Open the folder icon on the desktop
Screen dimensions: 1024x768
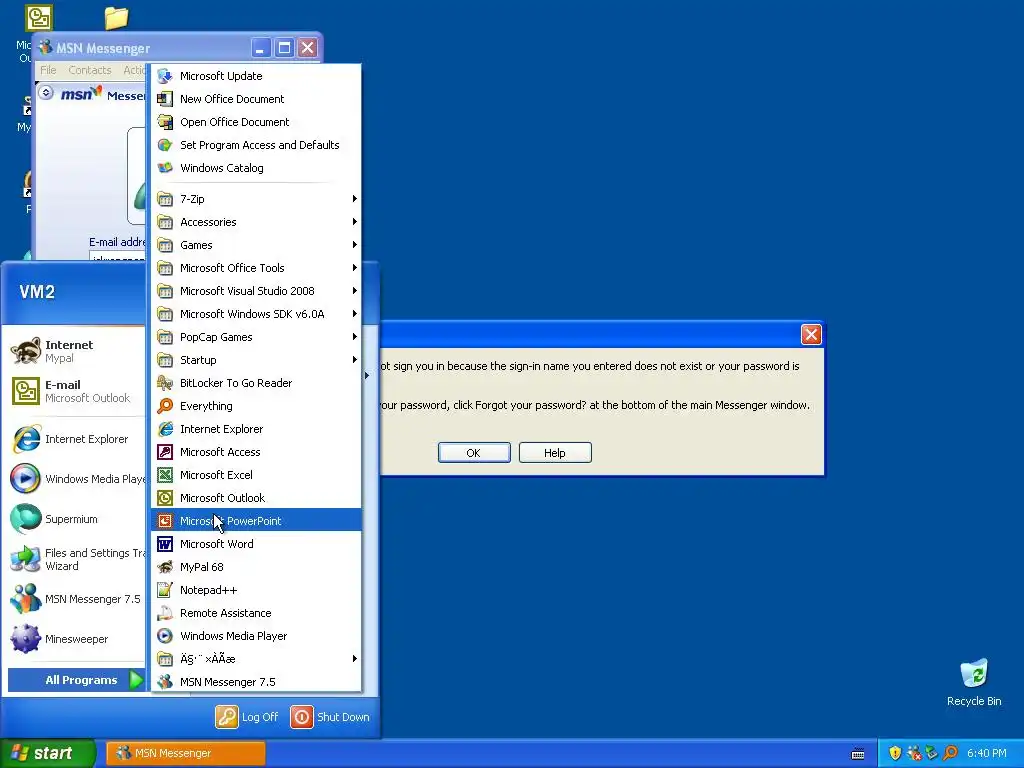[116, 18]
